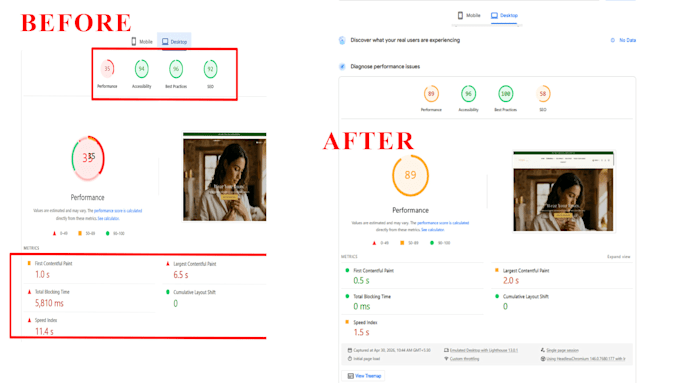Click the icon beside Diagnose performance issues
The image size is (680, 383).
pos(342,66)
